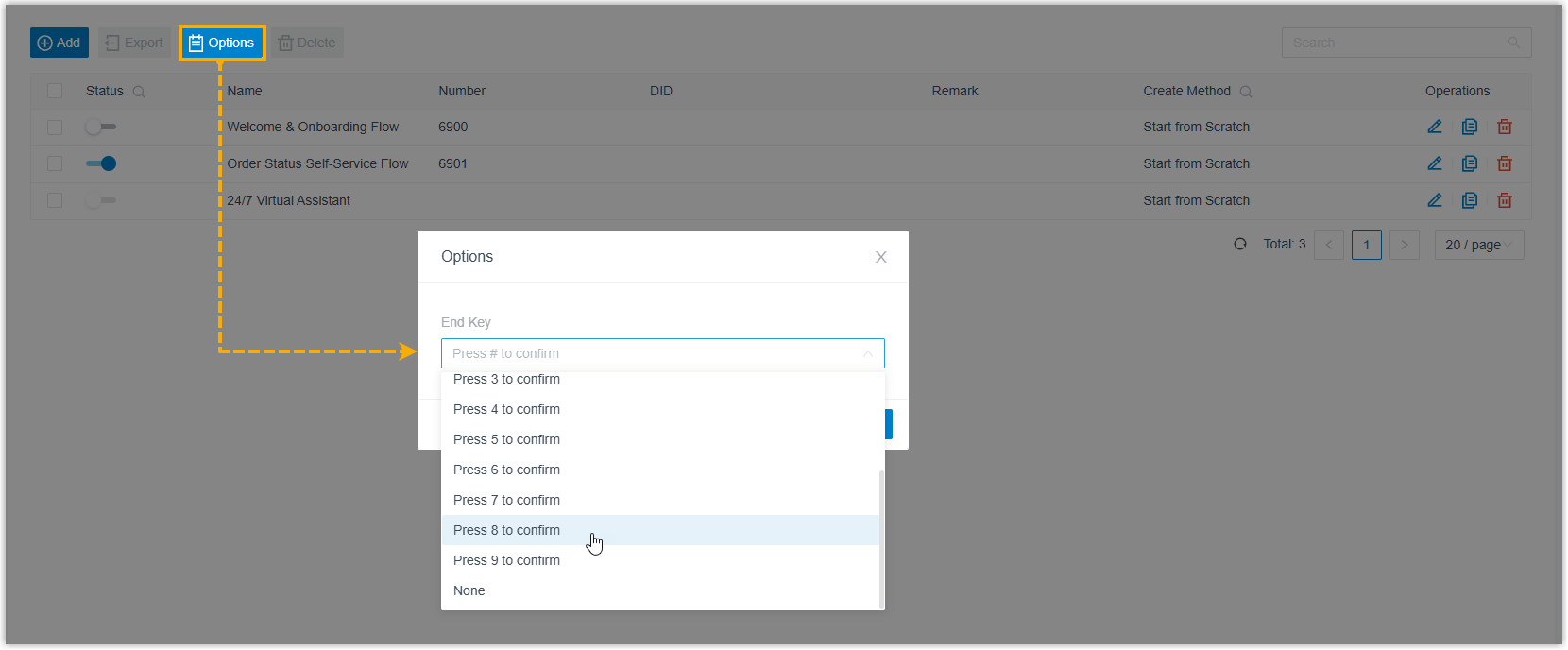Click the red trash icon for Order Status flow

[x=1505, y=163]
